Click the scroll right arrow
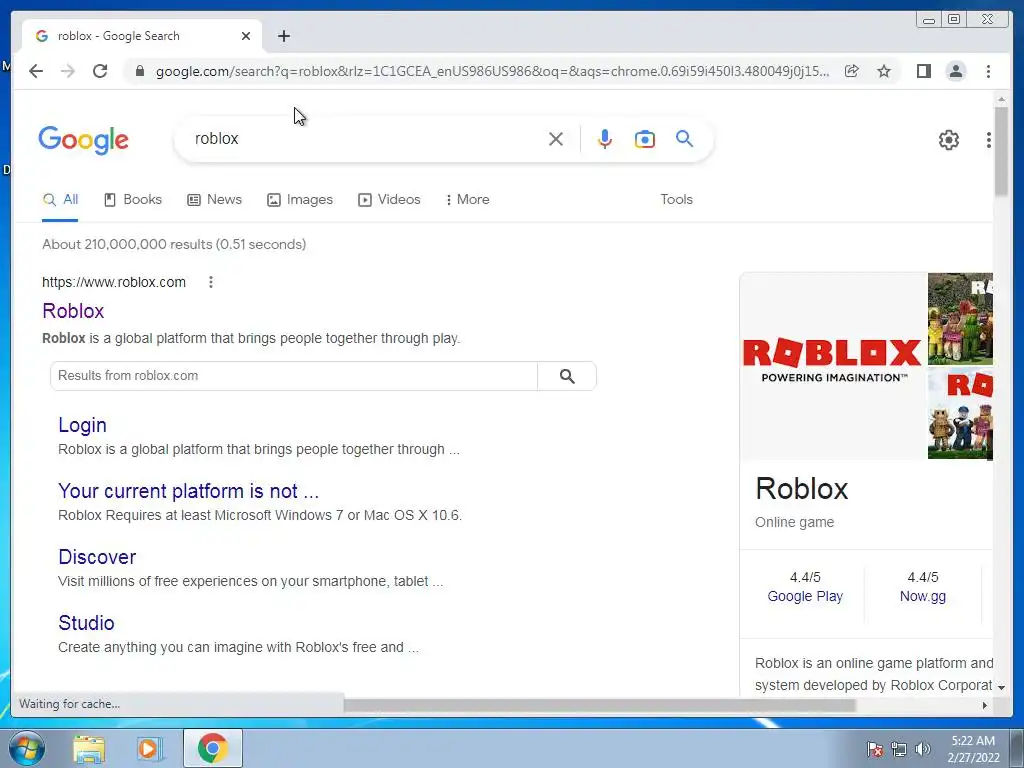Image resolution: width=1024 pixels, height=768 pixels. click(985, 705)
